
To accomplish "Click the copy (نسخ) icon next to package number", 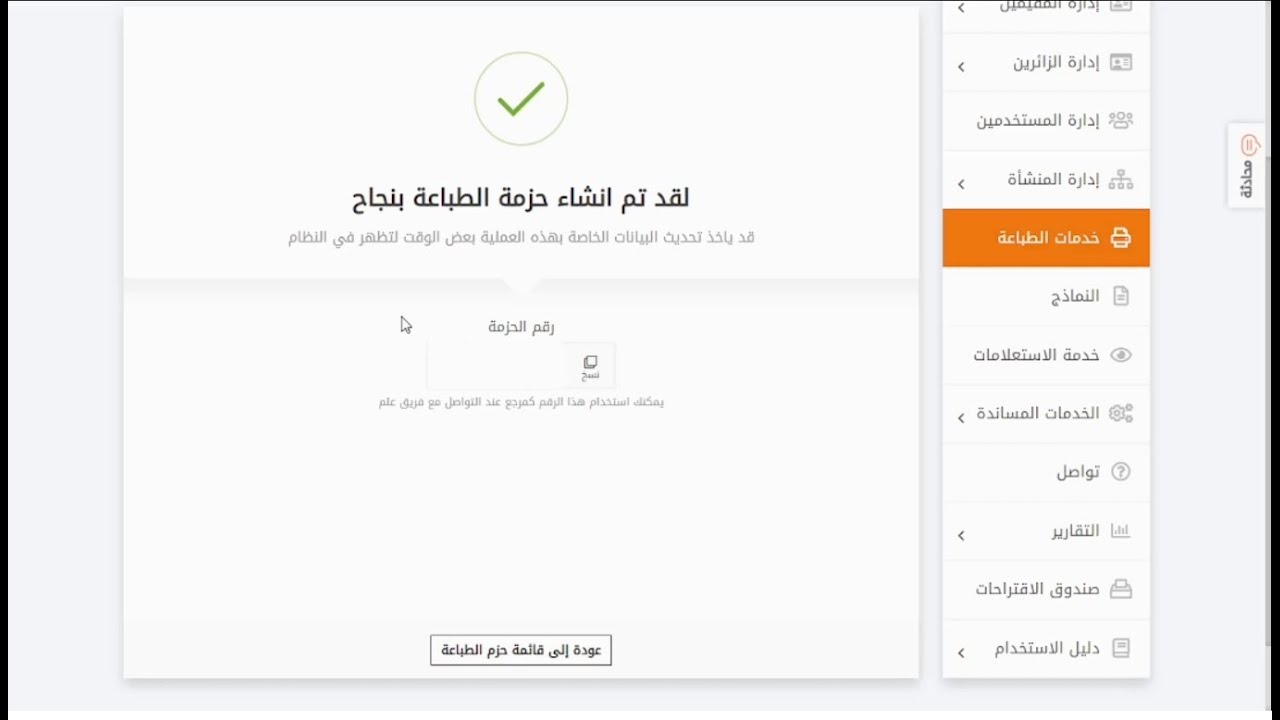I will [590, 367].
